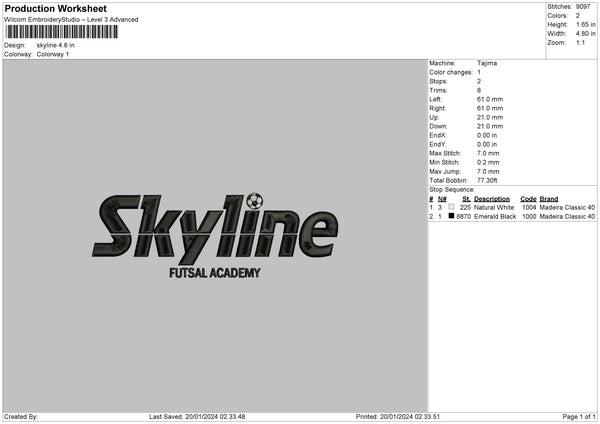This screenshot has height=424, width=600.
Task: Click the barcode image in the header
Action: click(62, 32)
